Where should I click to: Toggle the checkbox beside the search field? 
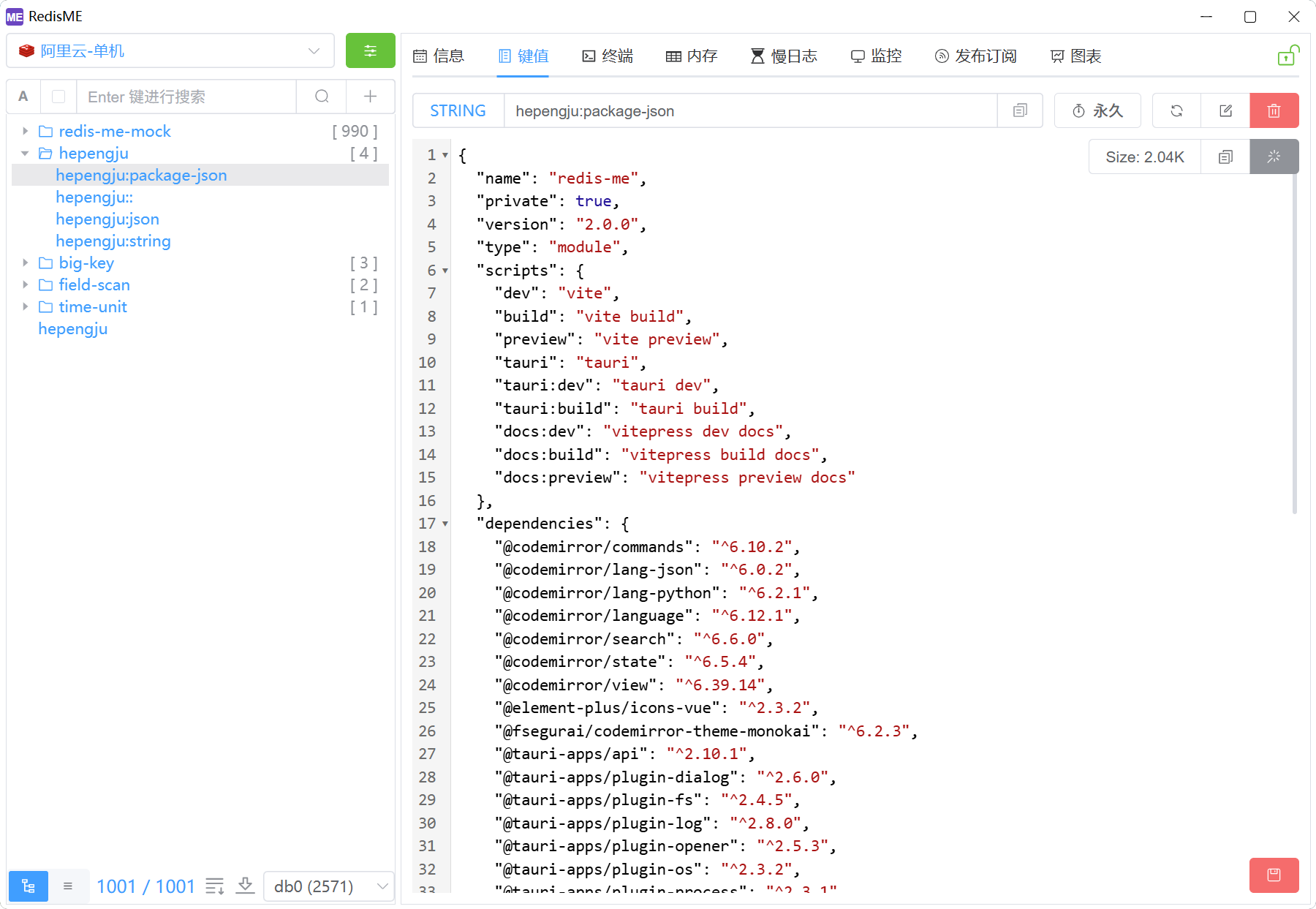pyautogui.click(x=59, y=97)
